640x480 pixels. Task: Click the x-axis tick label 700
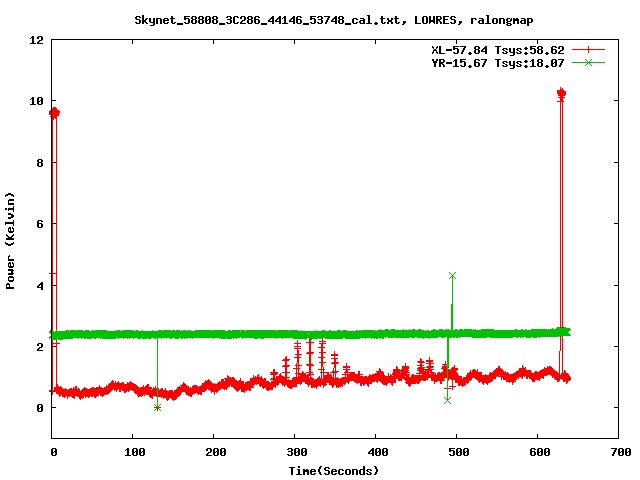[621, 452]
